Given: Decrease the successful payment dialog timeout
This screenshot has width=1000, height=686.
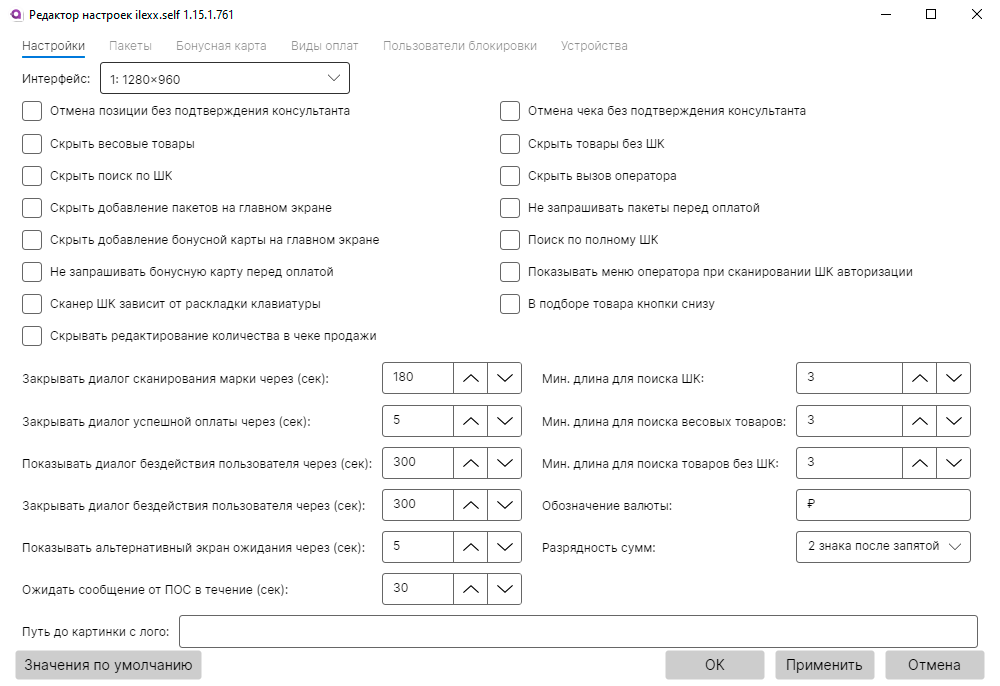Looking at the screenshot, I should [x=504, y=420].
